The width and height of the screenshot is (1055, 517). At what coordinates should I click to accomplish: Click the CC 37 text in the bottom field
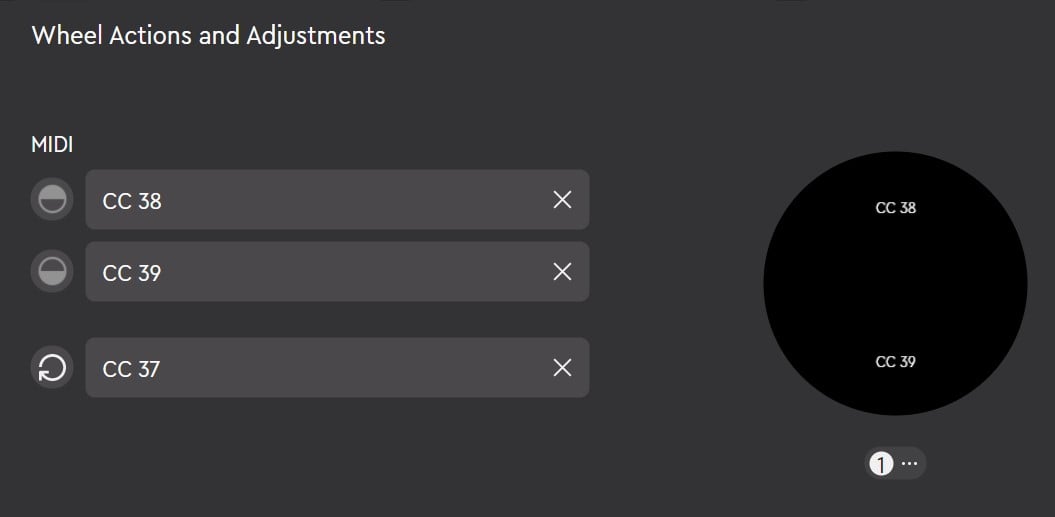[131, 370]
